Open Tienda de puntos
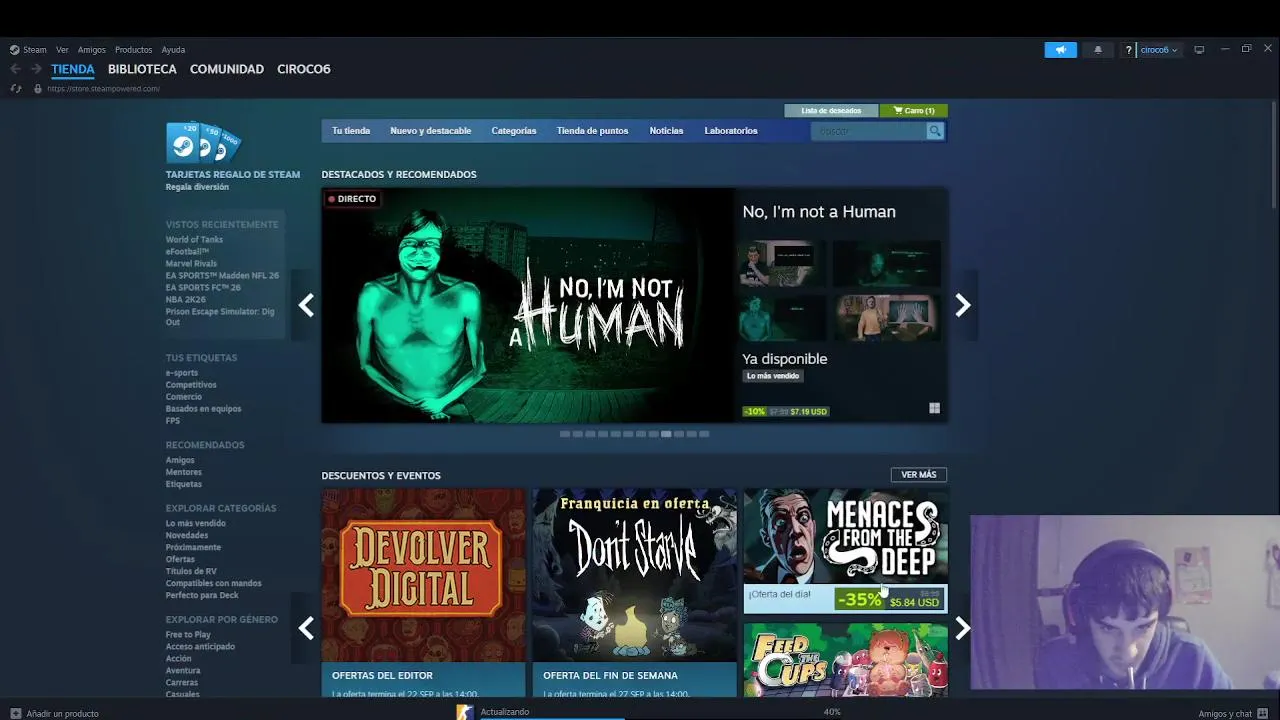The width and height of the screenshot is (1280, 720). [592, 131]
